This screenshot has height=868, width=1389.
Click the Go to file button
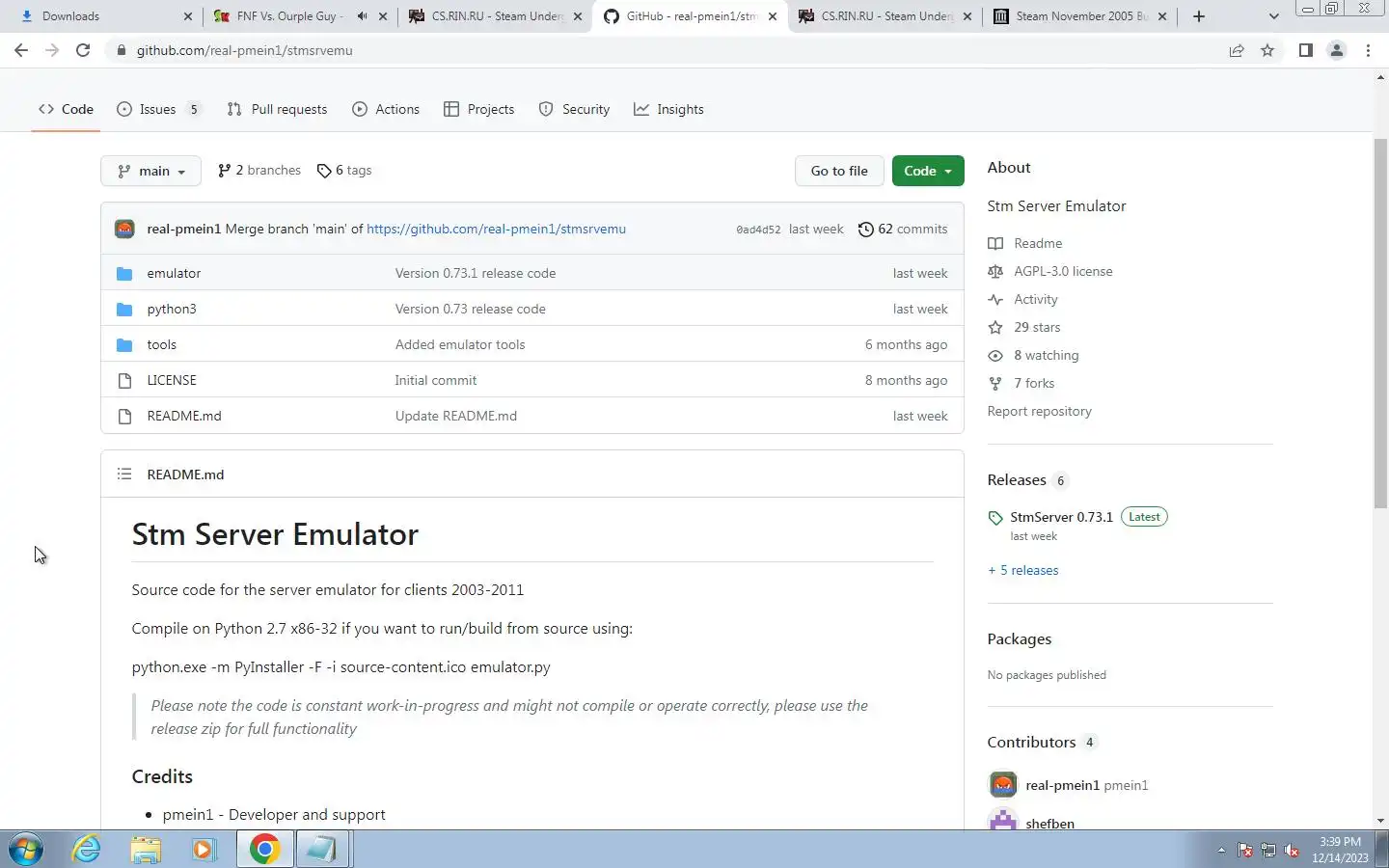(839, 171)
